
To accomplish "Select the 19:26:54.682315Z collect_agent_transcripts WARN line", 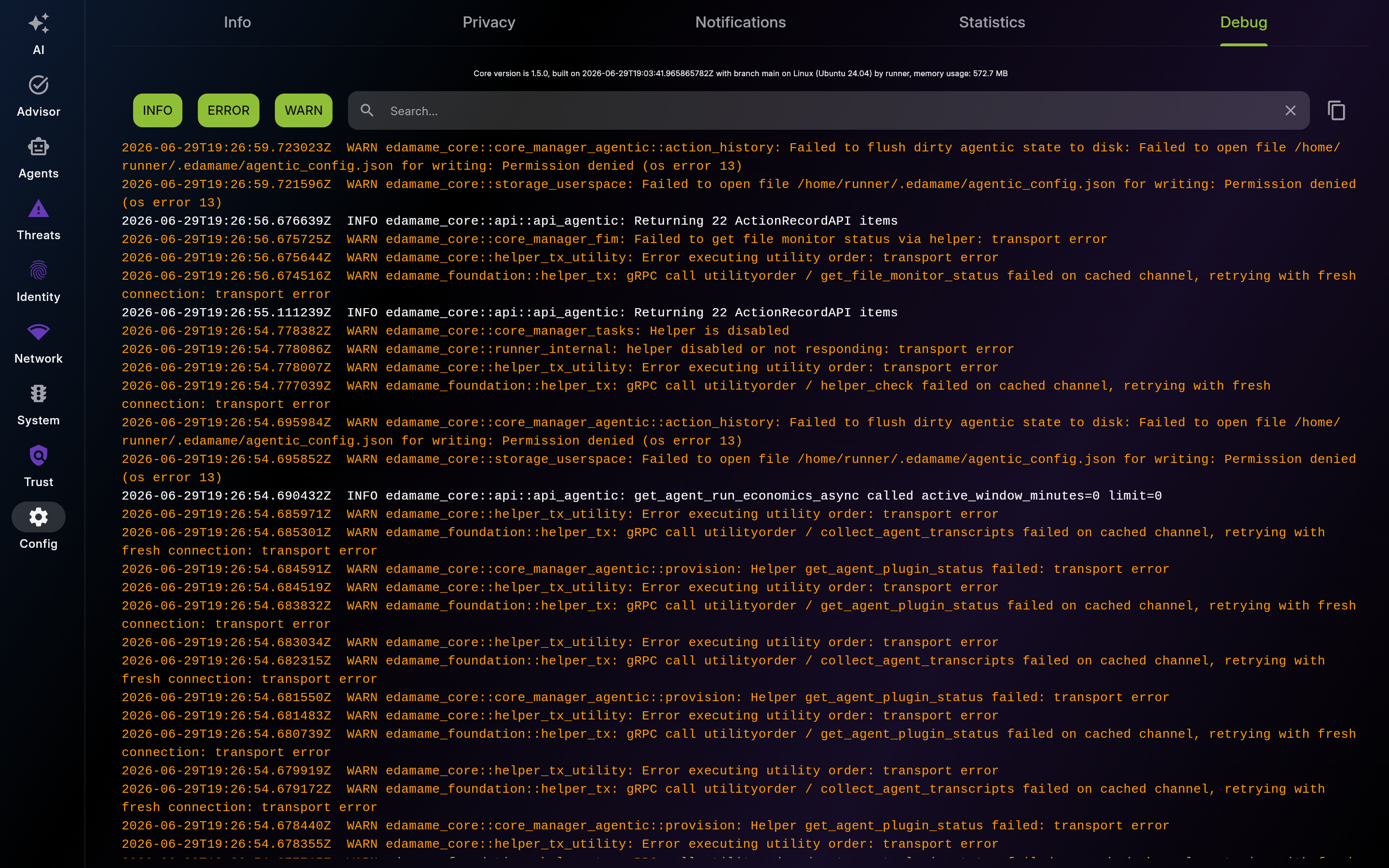I will pos(723,670).
